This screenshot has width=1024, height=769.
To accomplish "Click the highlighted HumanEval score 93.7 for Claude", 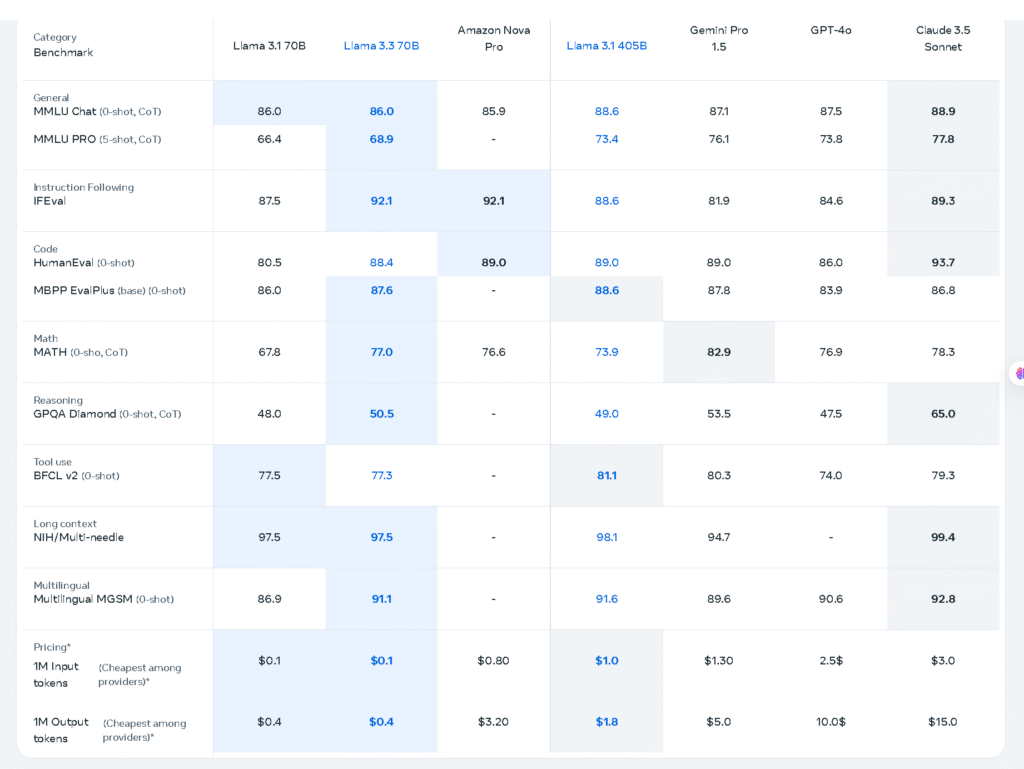I will point(942,262).
